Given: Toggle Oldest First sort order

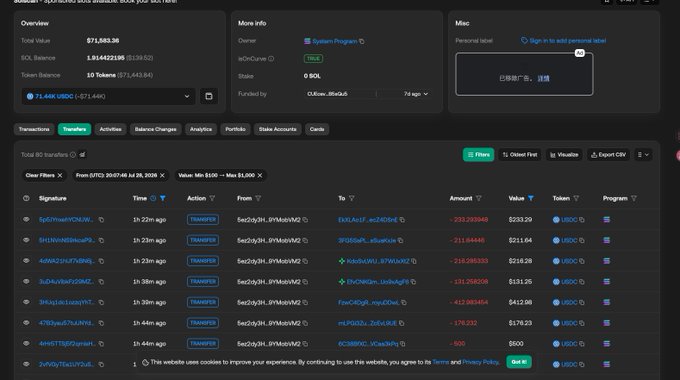Looking at the screenshot, I should (520, 155).
